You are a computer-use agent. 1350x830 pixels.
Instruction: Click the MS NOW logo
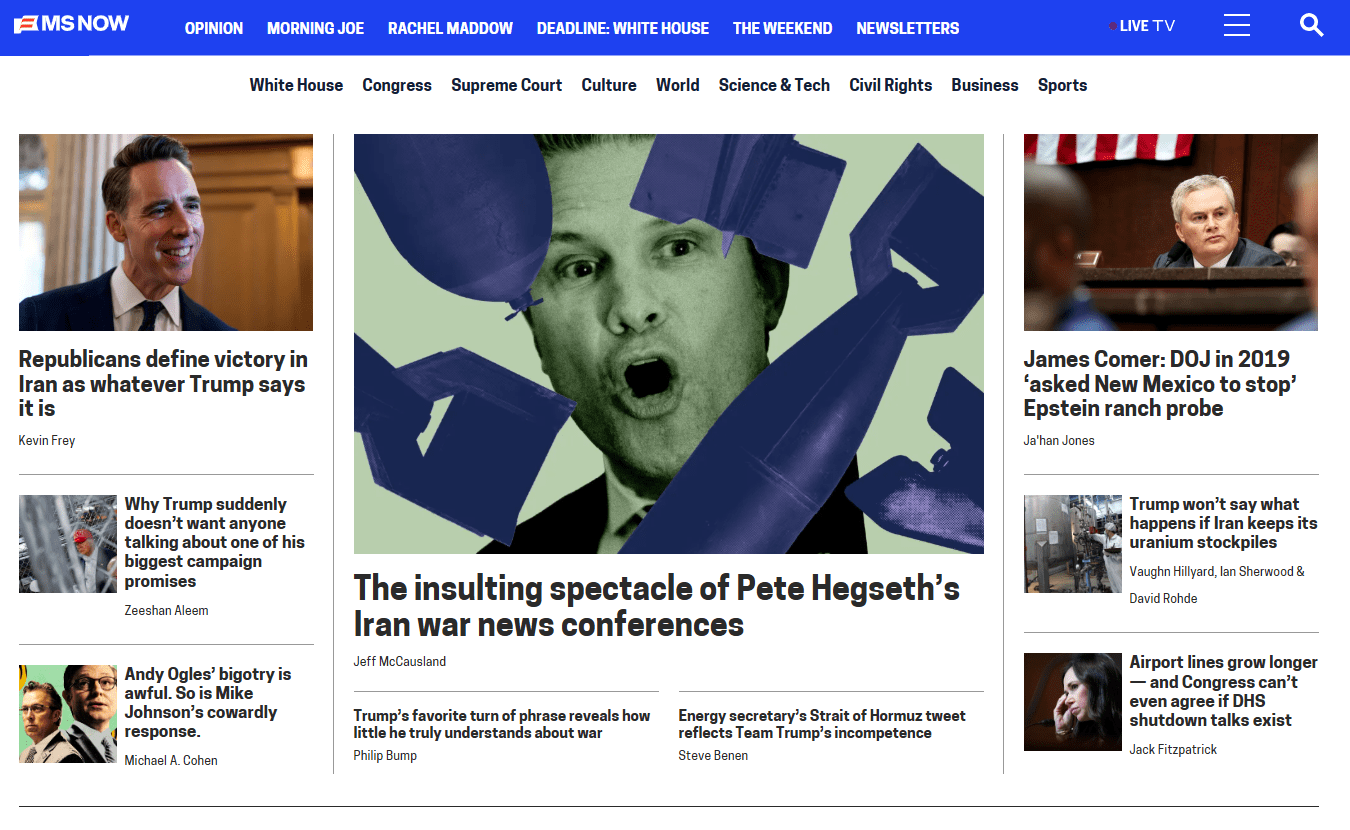pos(71,24)
